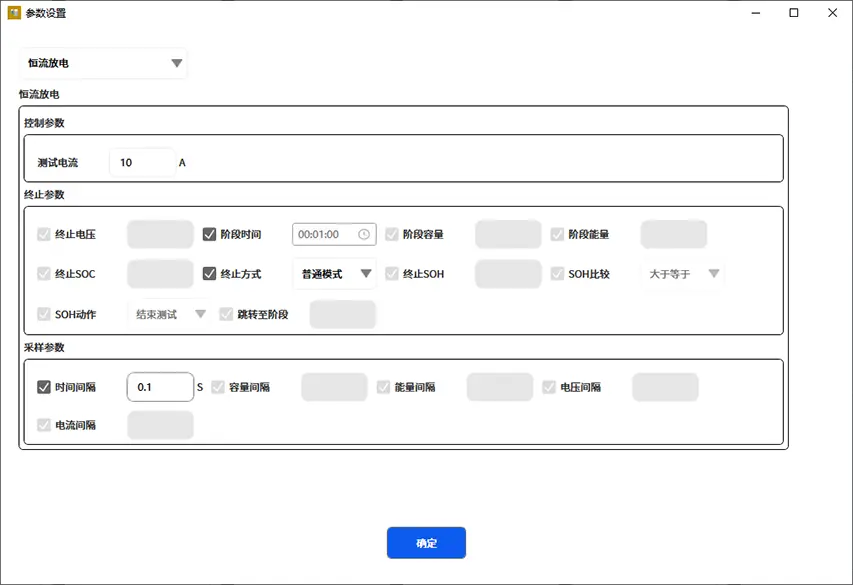Click the app icon in title bar
The width and height of the screenshot is (853, 585).
point(14,13)
